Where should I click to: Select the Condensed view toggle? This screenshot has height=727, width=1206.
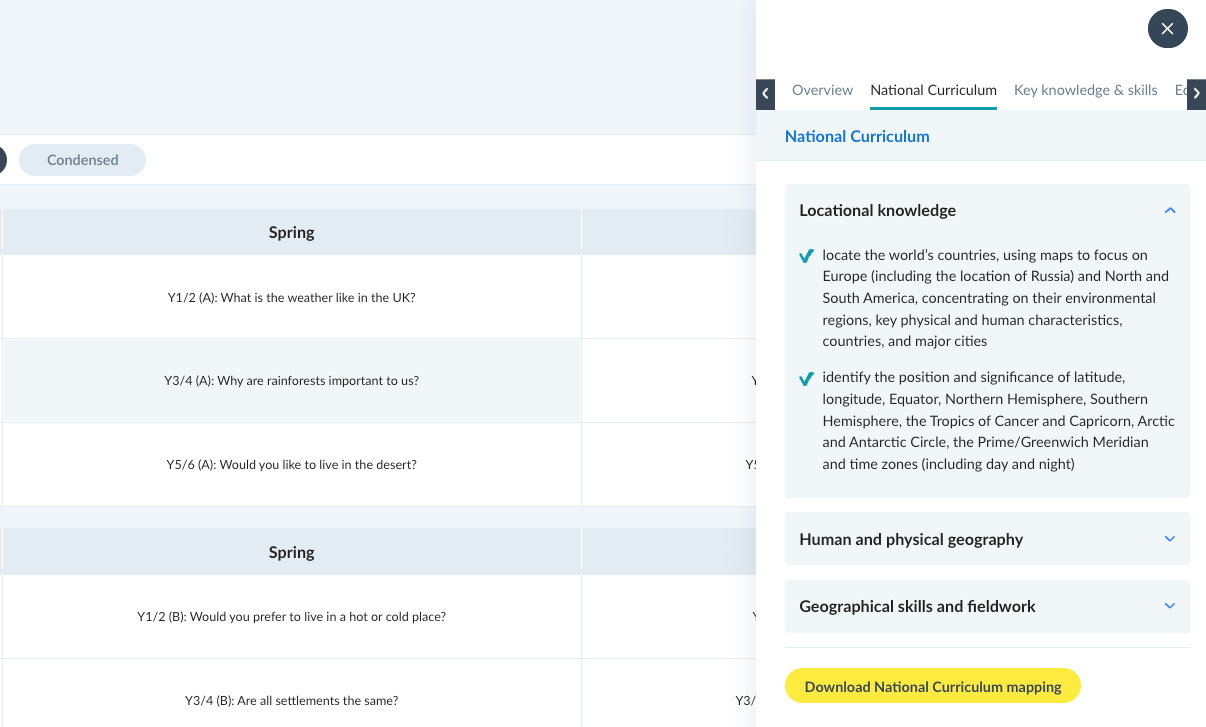coord(83,160)
